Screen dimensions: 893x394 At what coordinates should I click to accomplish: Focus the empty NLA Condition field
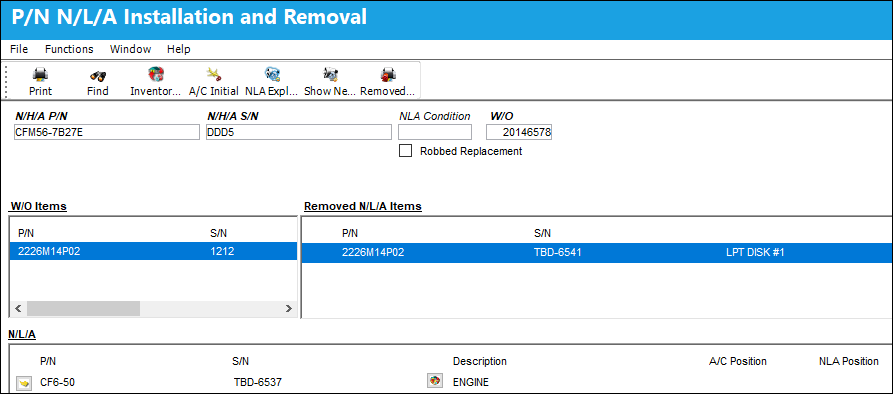(435, 132)
